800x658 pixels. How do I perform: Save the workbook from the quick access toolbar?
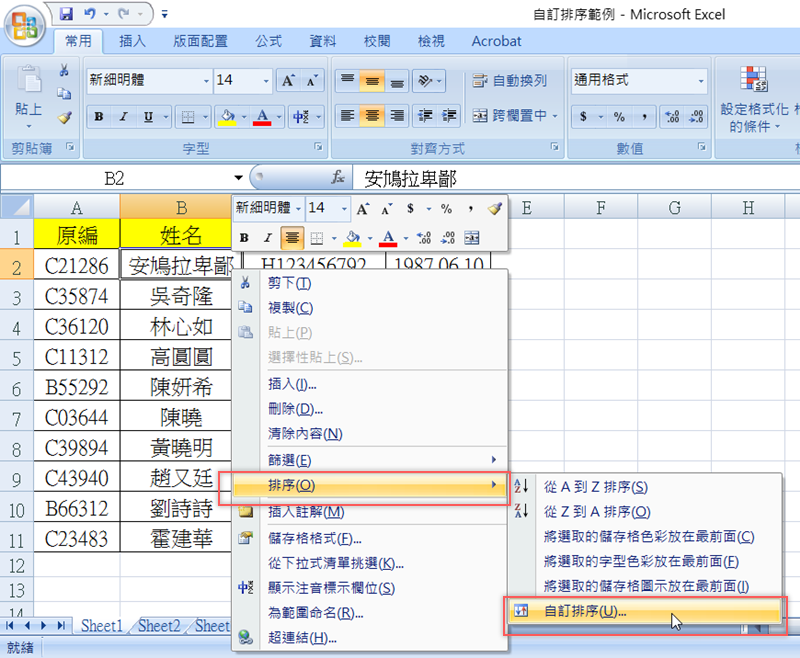pos(66,14)
